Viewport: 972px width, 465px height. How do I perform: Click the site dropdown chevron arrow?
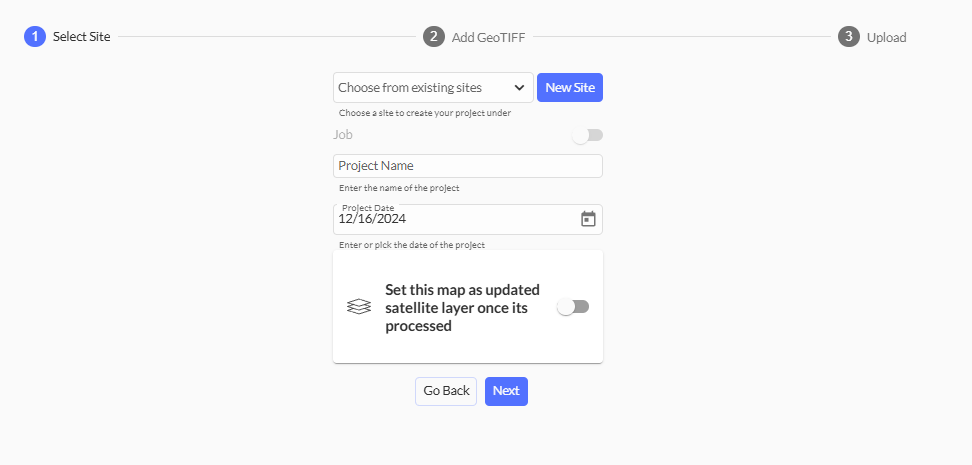(x=520, y=88)
